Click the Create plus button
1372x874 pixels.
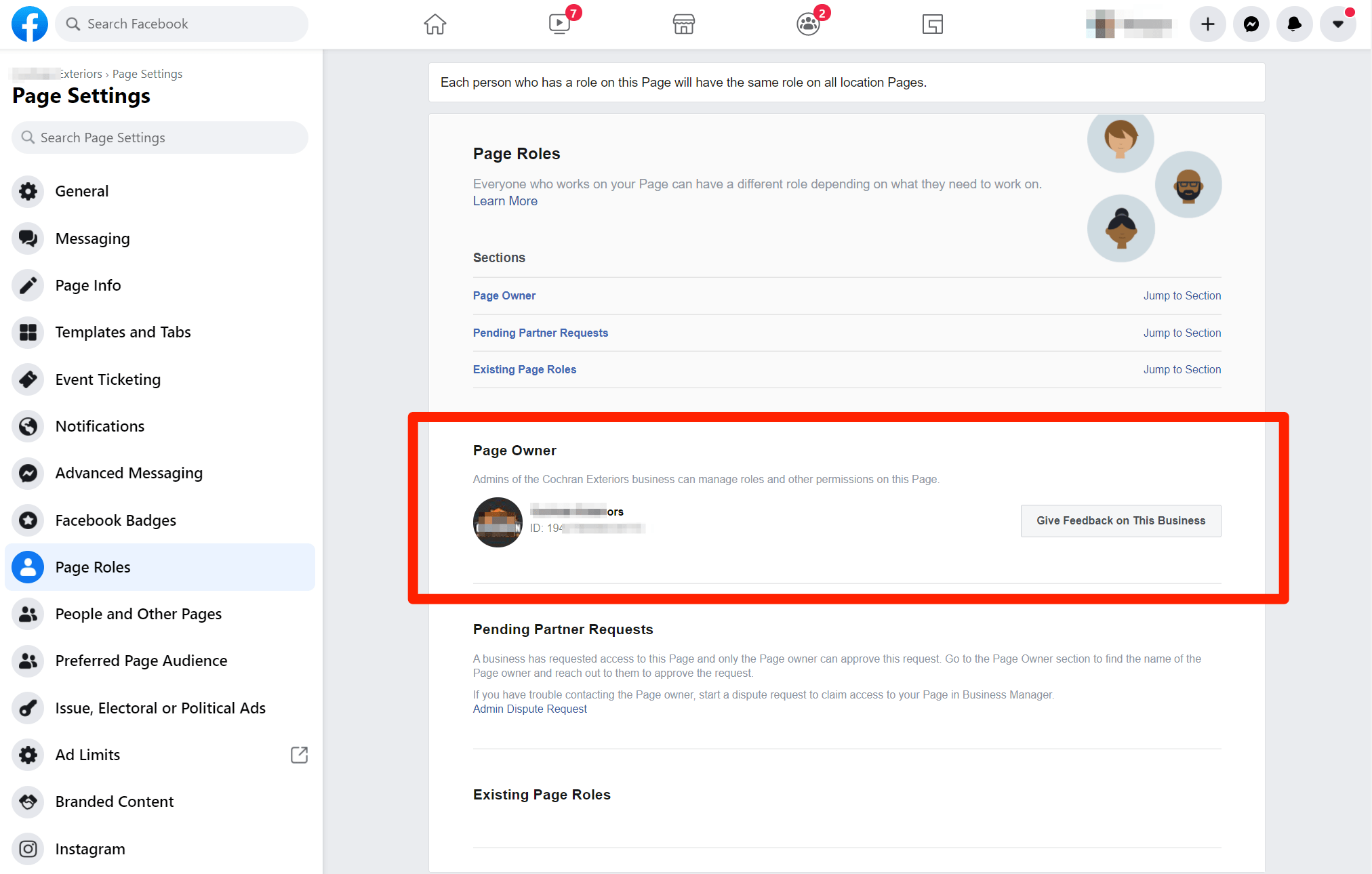[1208, 24]
